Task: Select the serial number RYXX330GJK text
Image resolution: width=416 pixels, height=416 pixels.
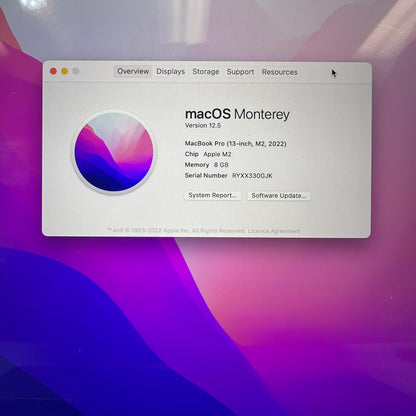Action: [x=252, y=176]
